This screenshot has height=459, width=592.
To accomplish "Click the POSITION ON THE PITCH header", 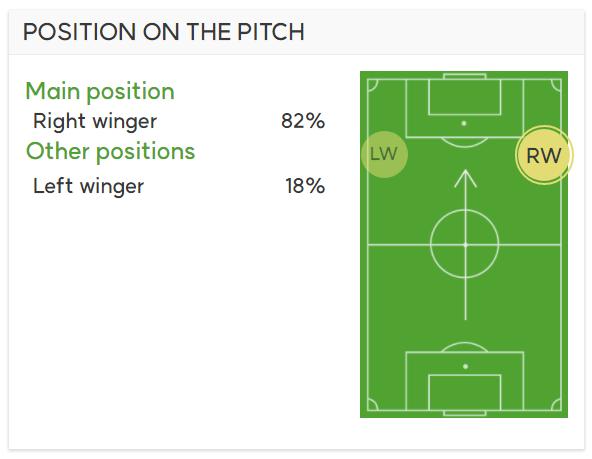I will pos(163,32).
